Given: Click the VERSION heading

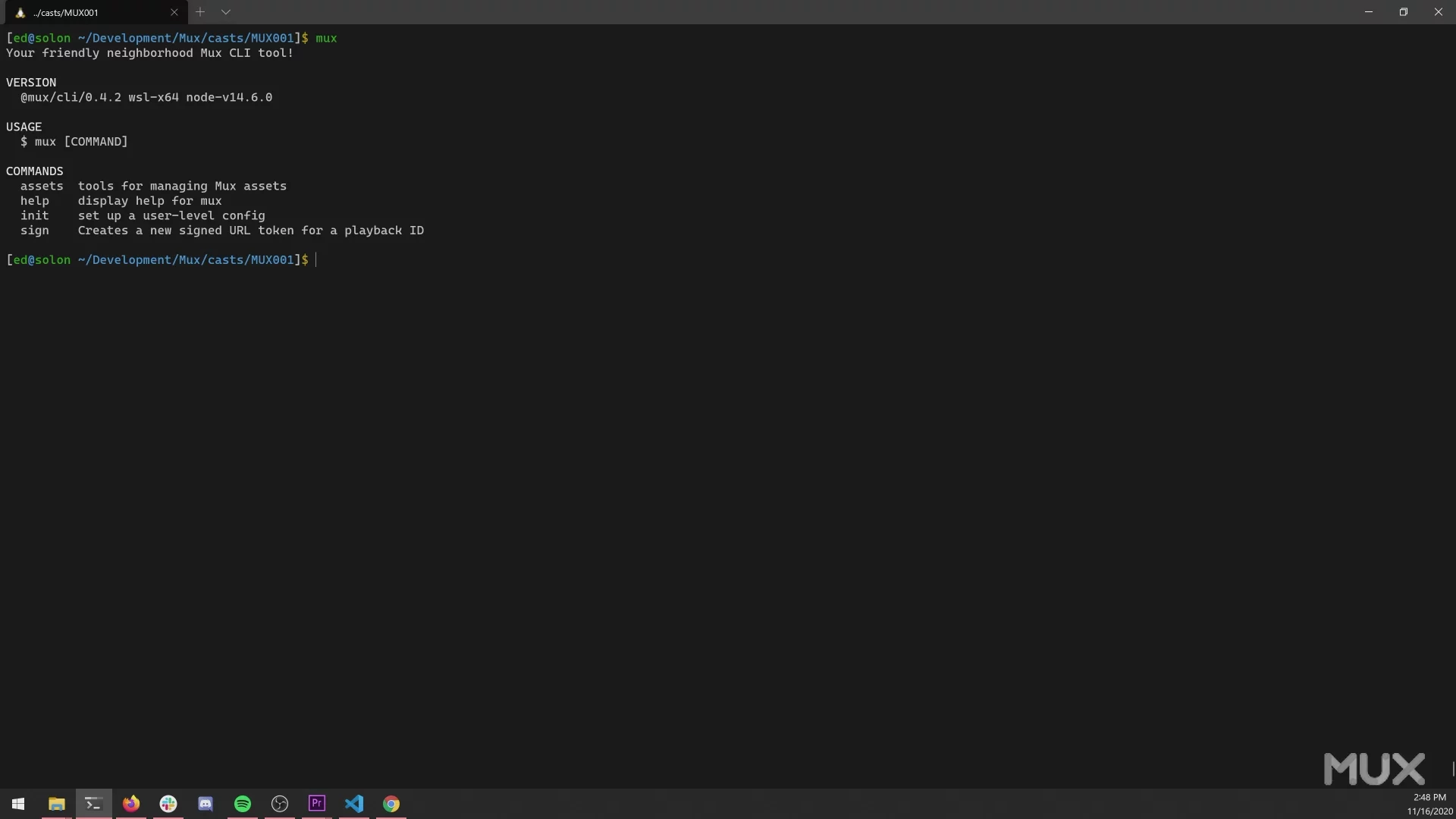Looking at the screenshot, I should click(31, 83).
